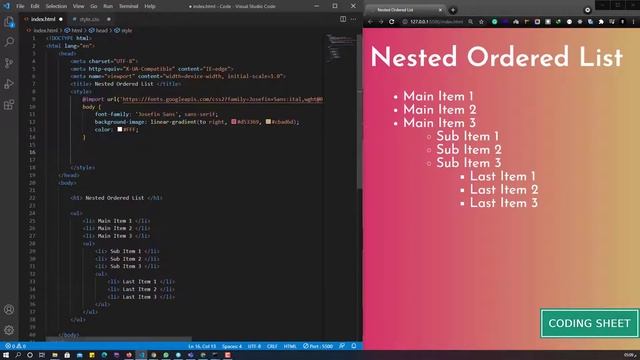
Task: Open the browser extensions puzzle icon
Action: tap(601, 22)
